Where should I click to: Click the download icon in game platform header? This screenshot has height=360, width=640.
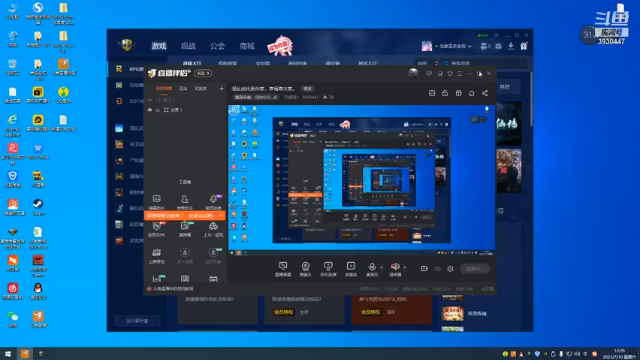(x=511, y=46)
